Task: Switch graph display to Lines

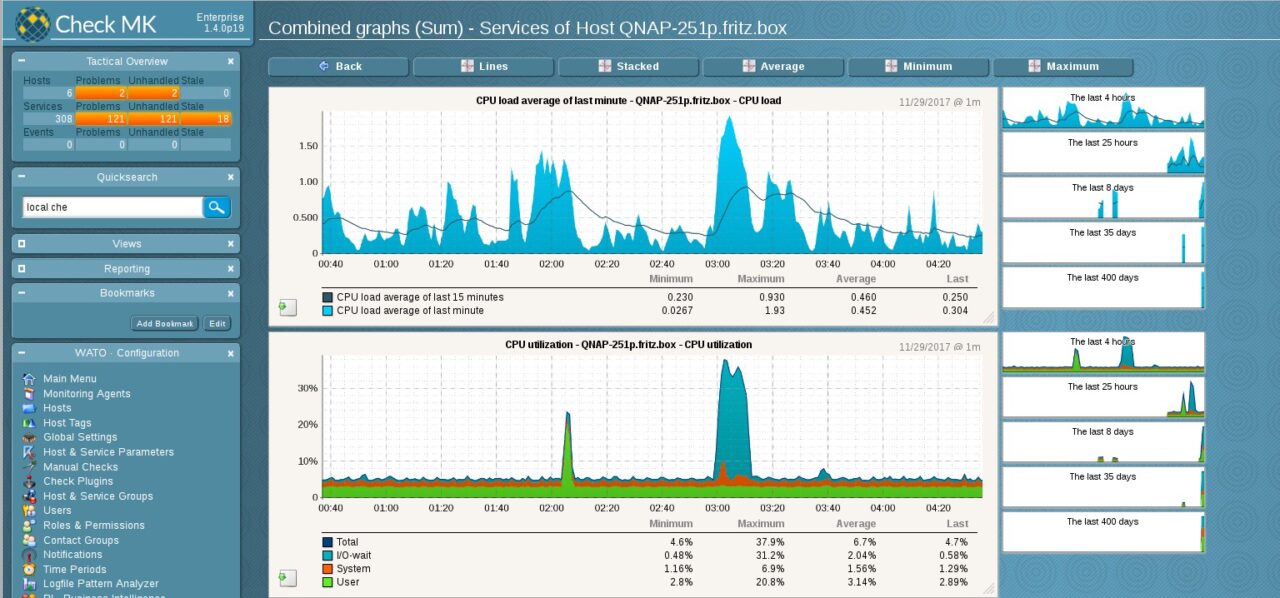Action: tap(483, 66)
